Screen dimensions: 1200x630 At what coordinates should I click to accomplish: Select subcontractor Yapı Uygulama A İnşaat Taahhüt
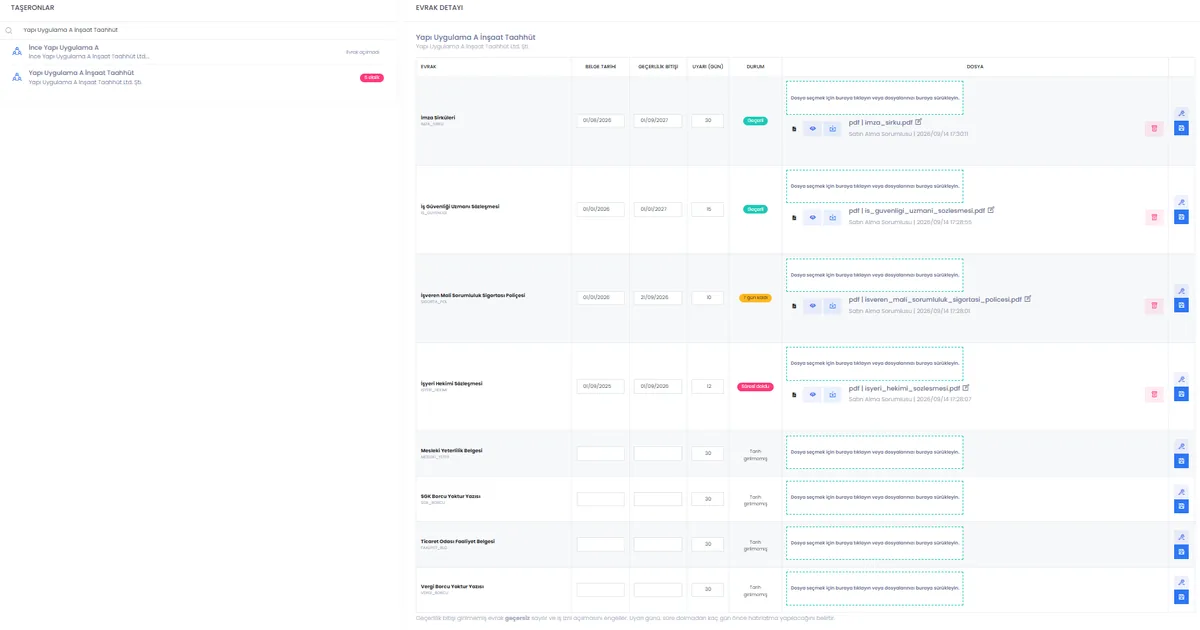(198, 77)
